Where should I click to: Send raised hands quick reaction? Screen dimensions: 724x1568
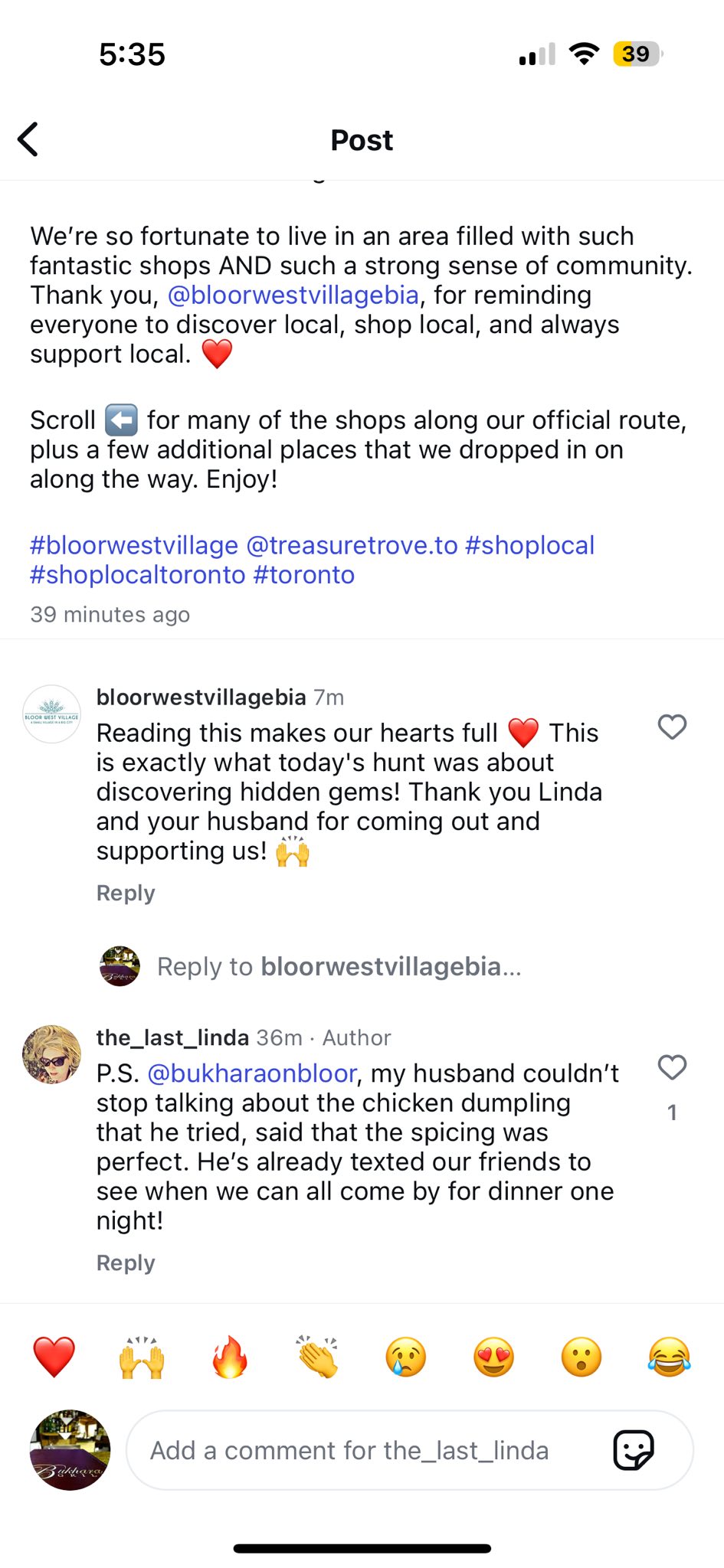[142, 1357]
